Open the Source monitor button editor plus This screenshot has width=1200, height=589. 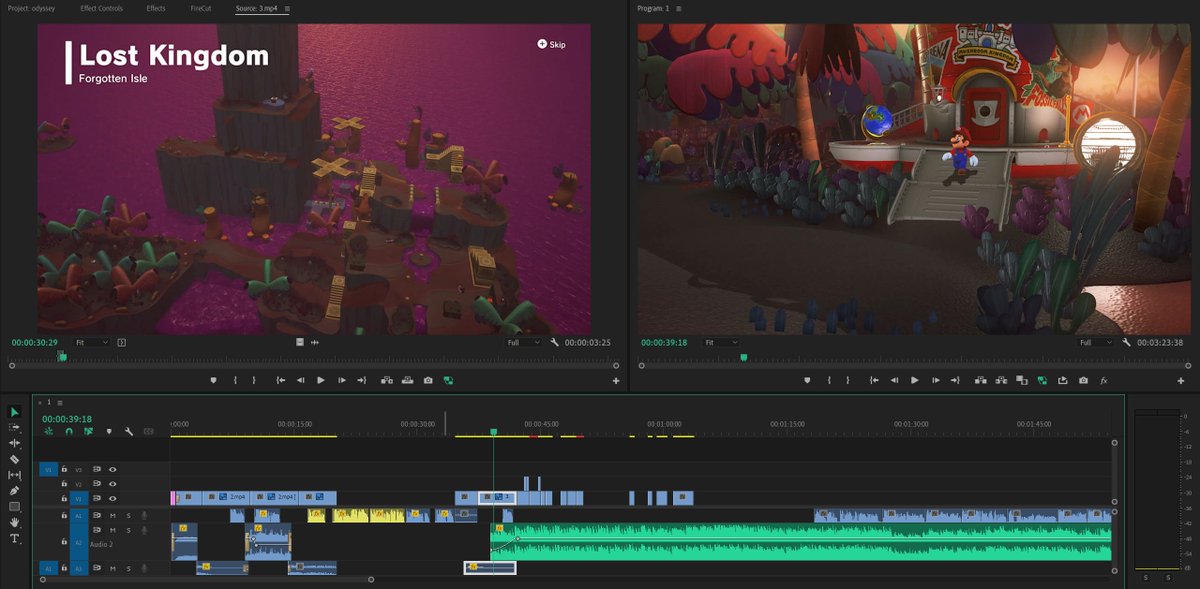pos(615,381)
